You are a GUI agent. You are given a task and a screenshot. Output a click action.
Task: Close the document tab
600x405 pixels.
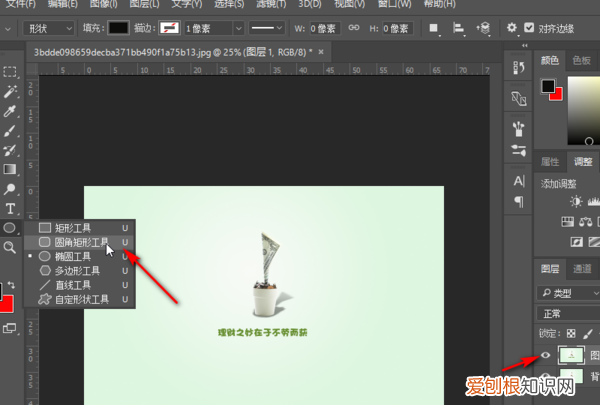coord(321,52)
